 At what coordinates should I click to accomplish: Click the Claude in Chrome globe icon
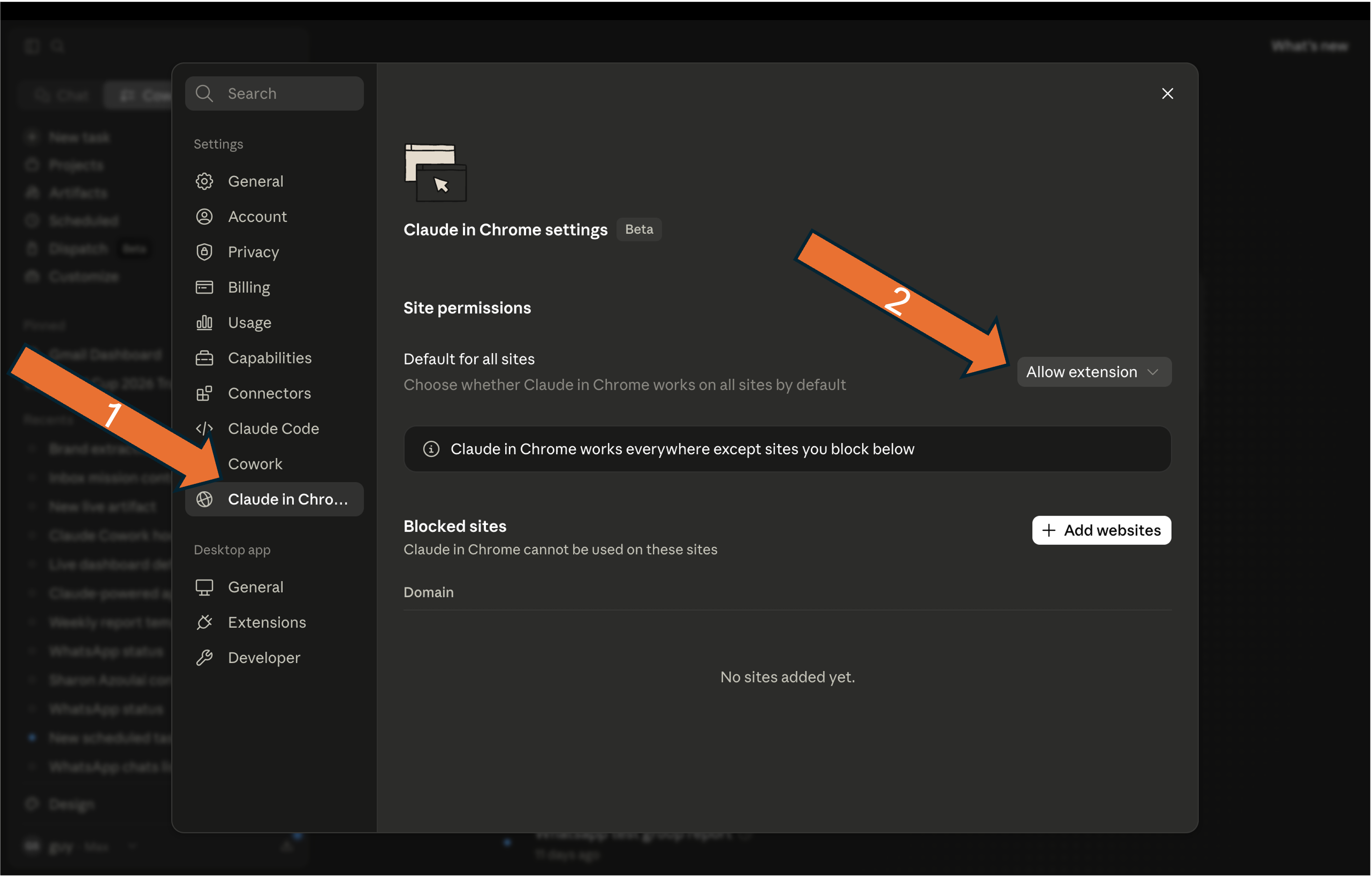click(x=204, y=499)
